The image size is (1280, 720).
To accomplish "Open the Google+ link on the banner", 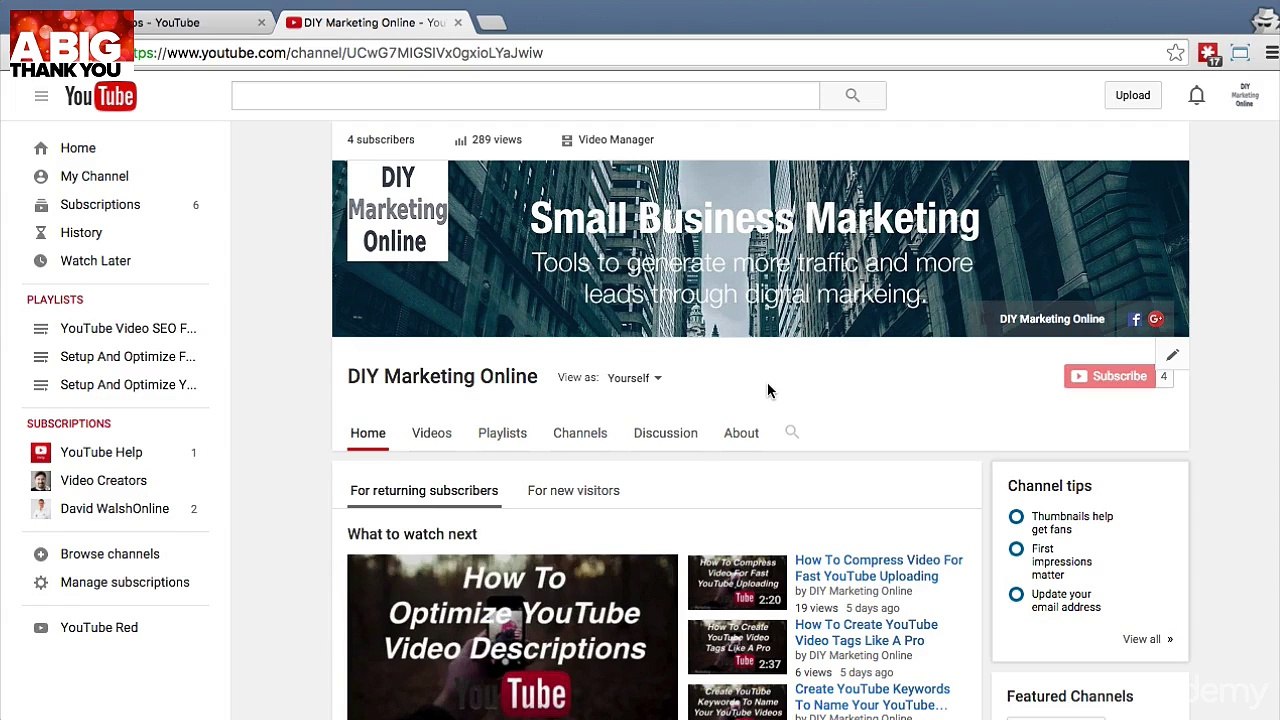I will pos(1156,319).
